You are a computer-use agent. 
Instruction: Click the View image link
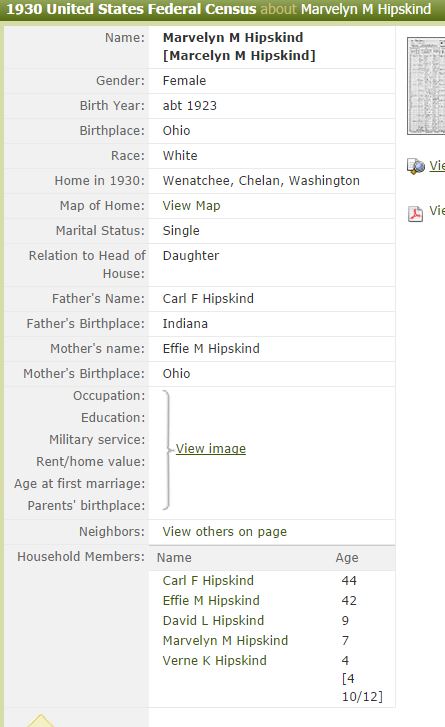point(211,449)
